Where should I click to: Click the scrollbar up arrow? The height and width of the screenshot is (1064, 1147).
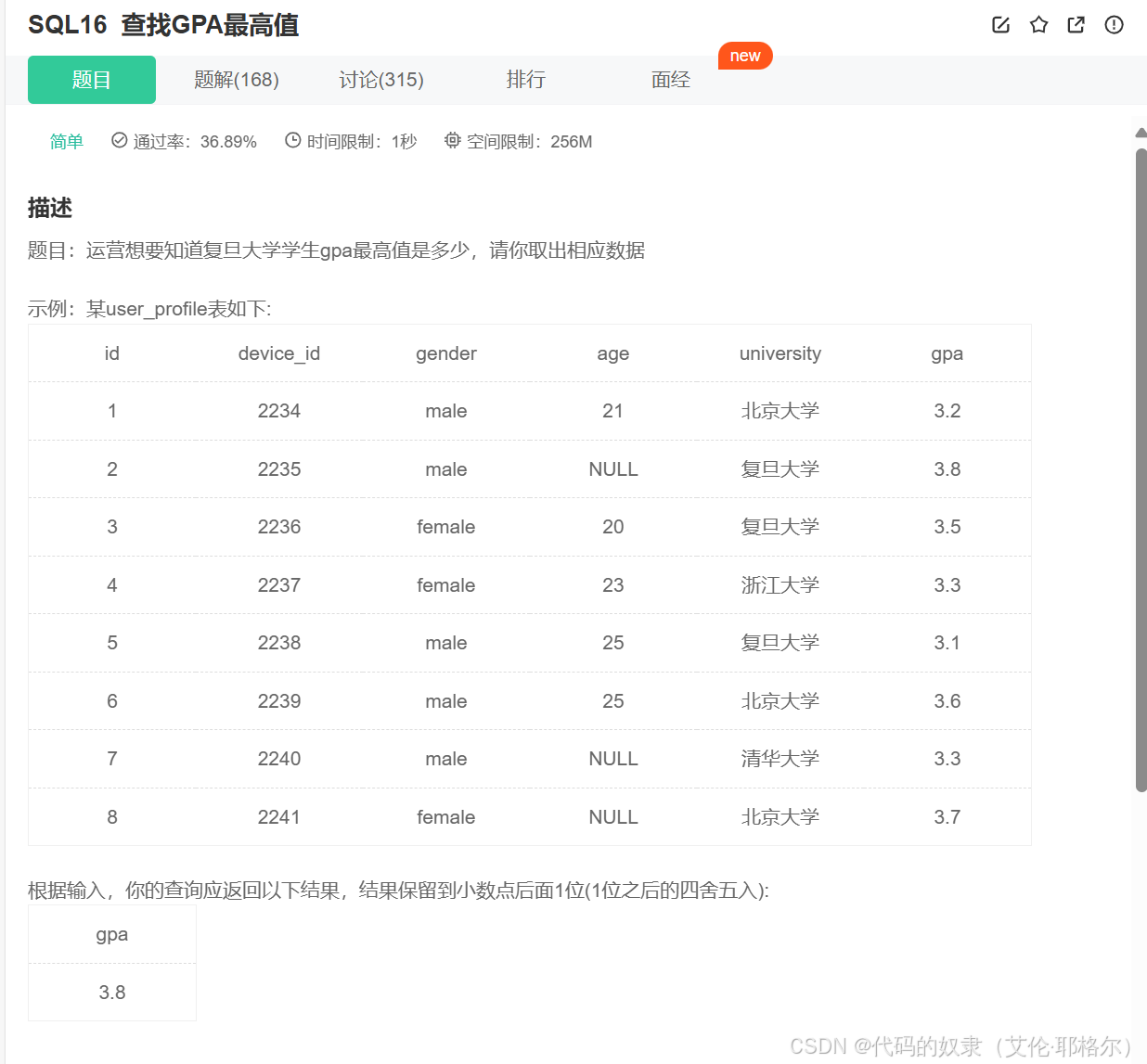pyautogui.click(x=1141, y=134)
